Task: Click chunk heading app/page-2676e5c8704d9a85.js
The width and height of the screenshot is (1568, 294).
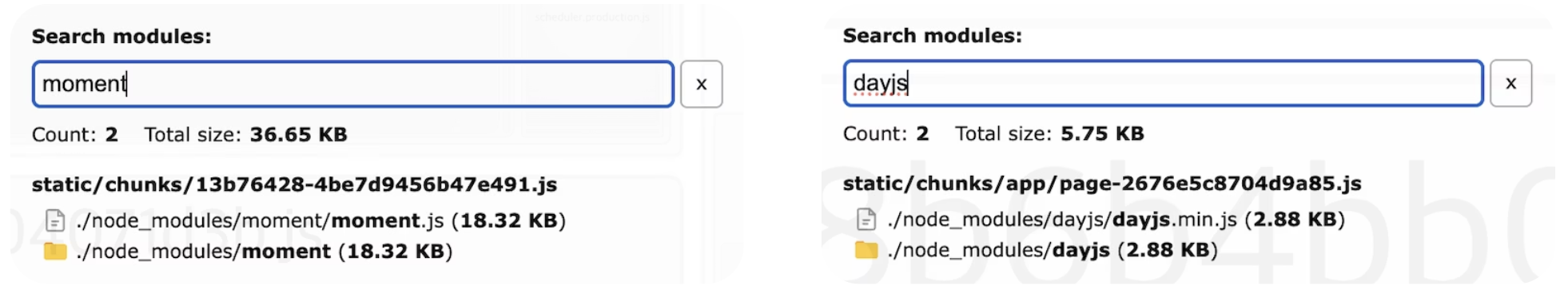Action: 1102,184
